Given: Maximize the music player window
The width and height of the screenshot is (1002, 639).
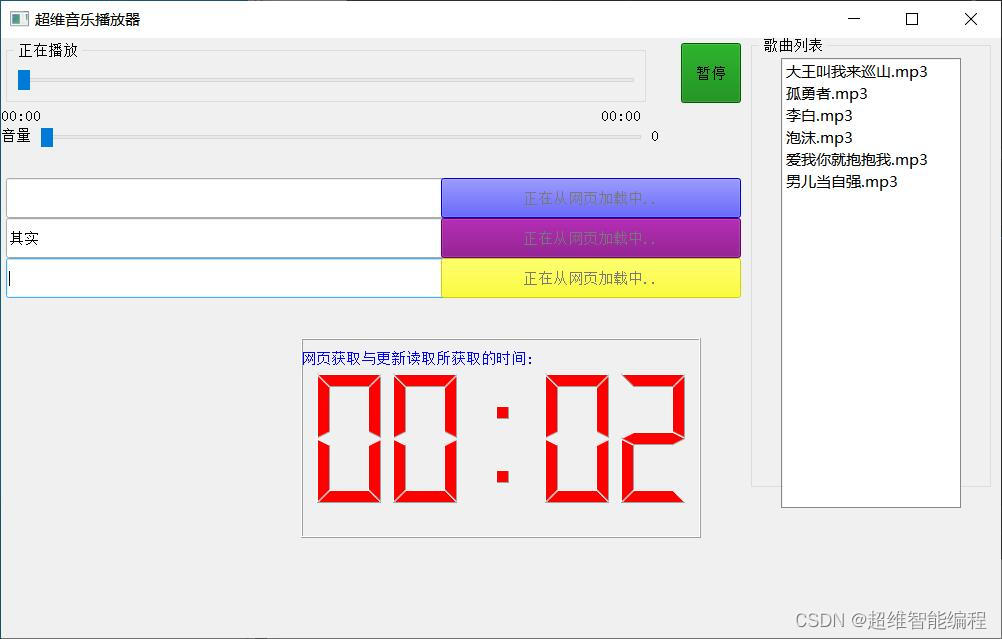Looking at the screenshot, I should point(912,19).
